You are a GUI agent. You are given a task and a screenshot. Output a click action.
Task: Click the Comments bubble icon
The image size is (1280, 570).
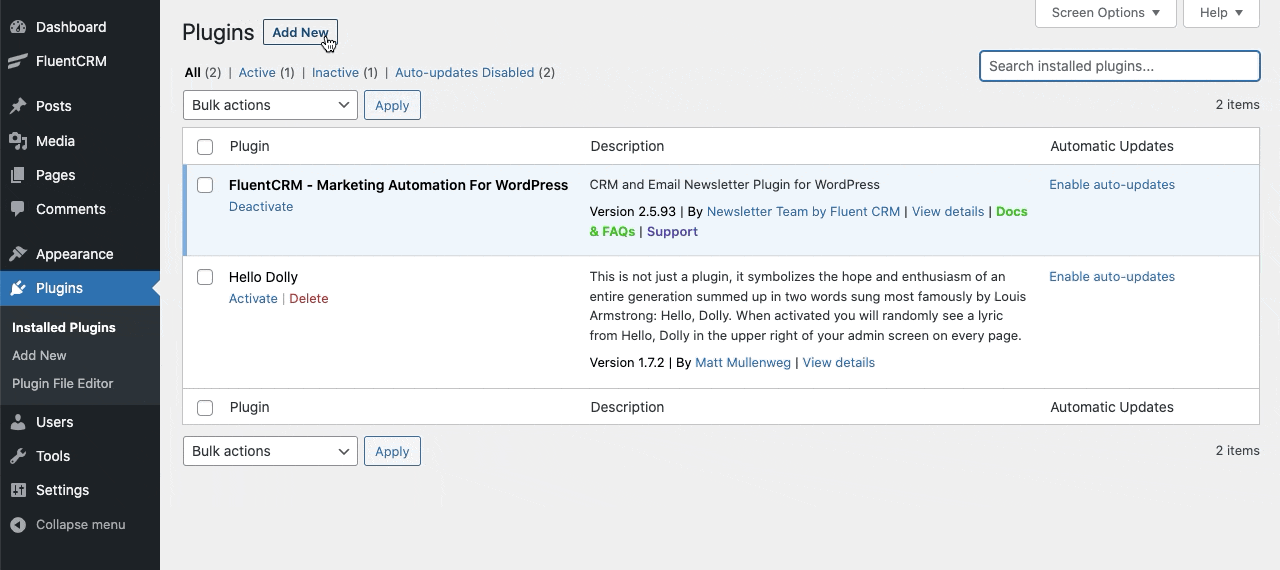tap(18, 209)
